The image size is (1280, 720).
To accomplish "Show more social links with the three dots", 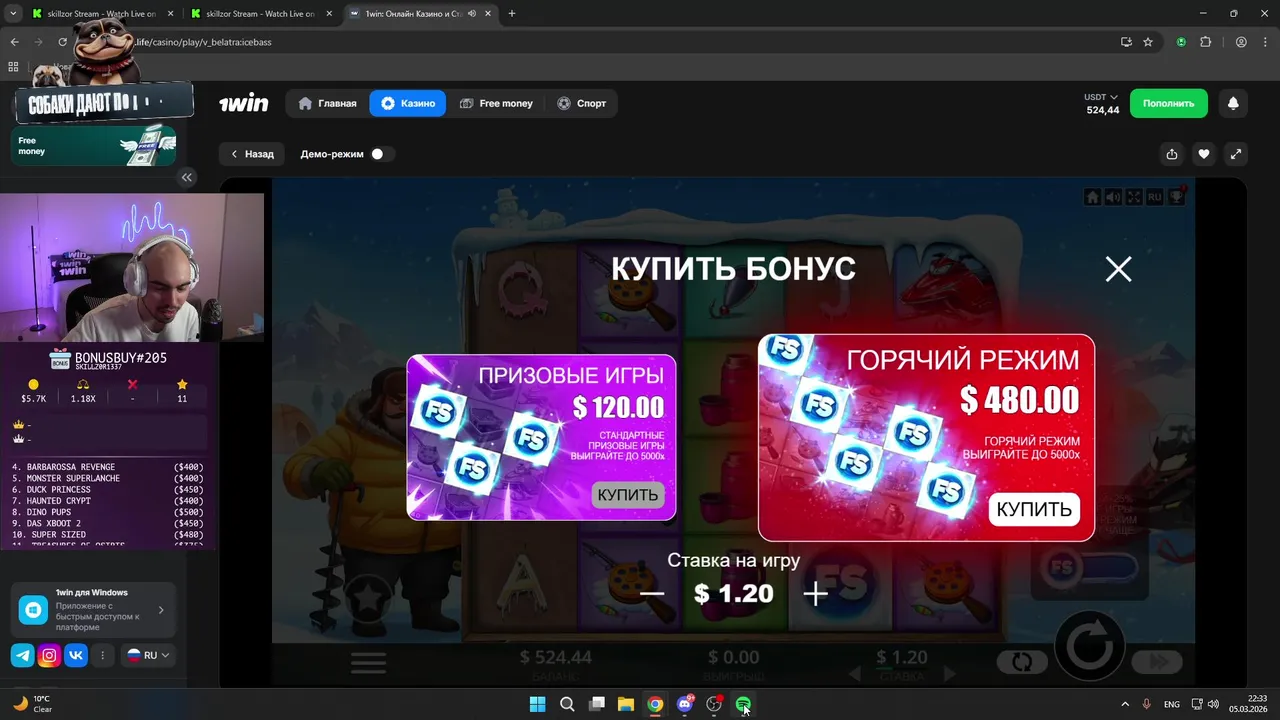I will point(103,656).
